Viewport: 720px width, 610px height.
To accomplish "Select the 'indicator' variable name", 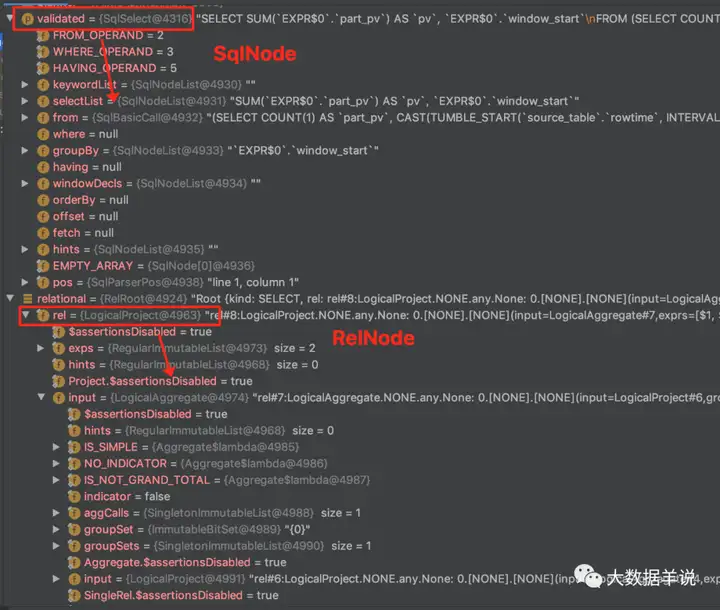I will click(x=107, y=497).
